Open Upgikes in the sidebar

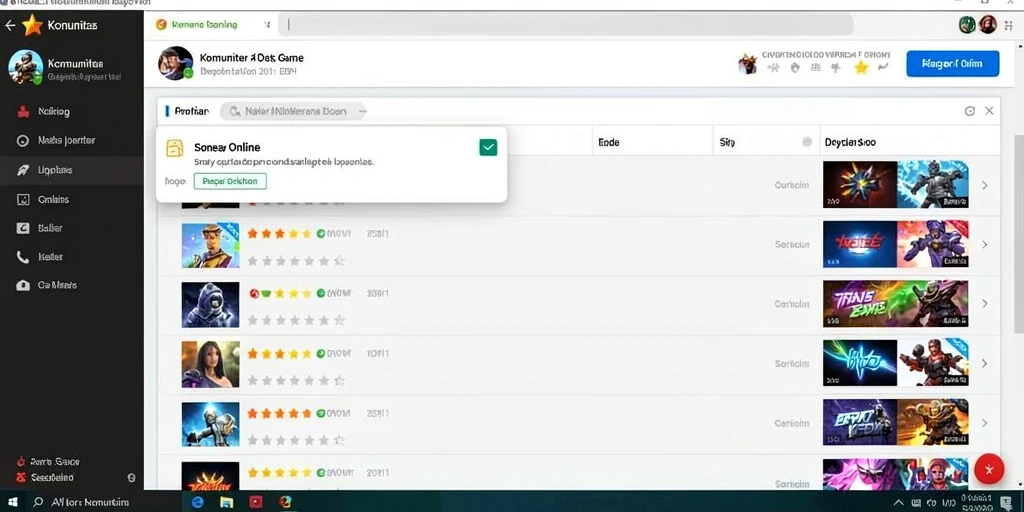pos(72,170)
